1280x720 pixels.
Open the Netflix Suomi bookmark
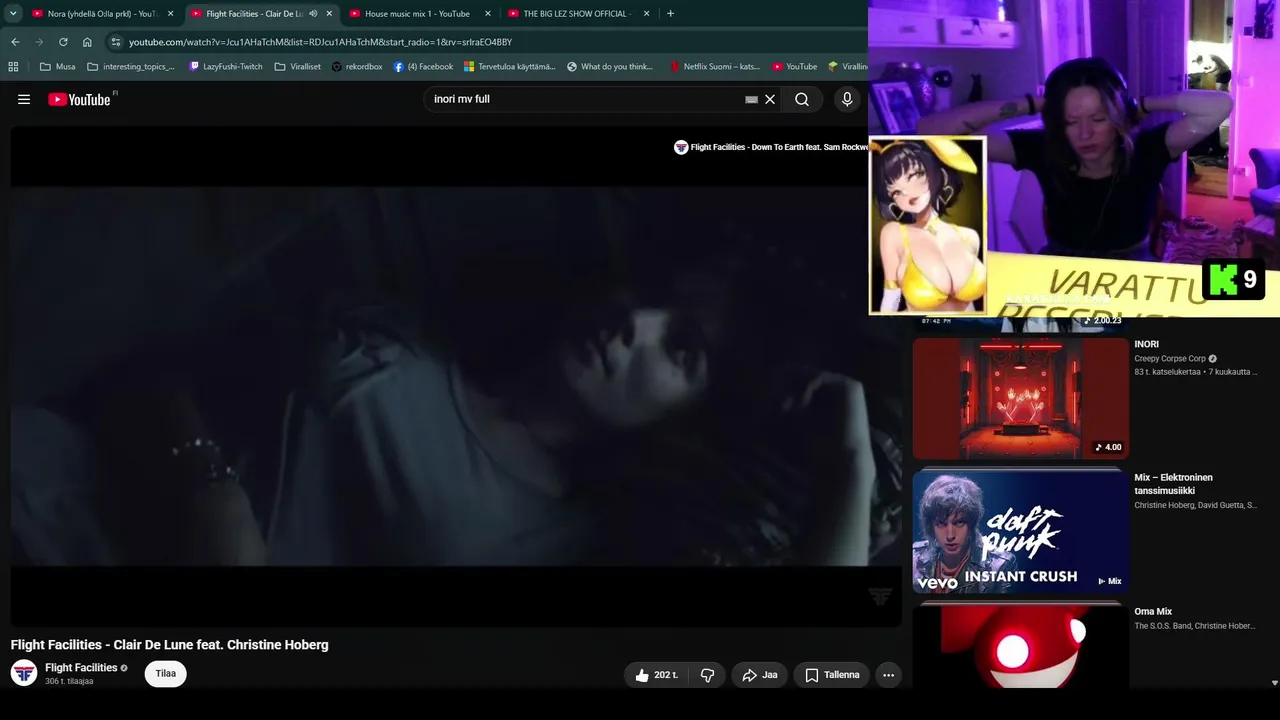coord(715,67)
